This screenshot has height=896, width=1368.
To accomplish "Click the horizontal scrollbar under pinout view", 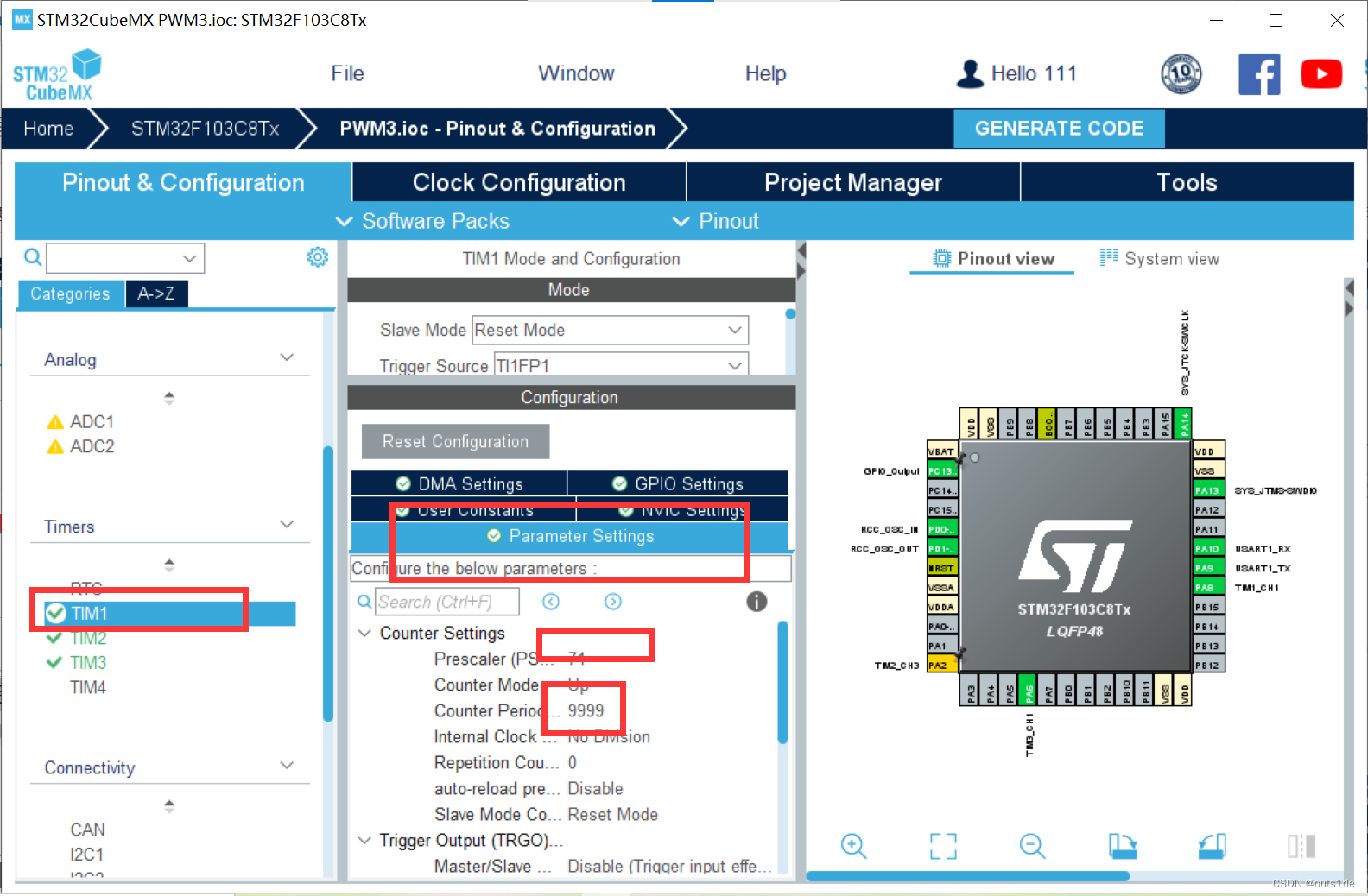I will point(967,876).
